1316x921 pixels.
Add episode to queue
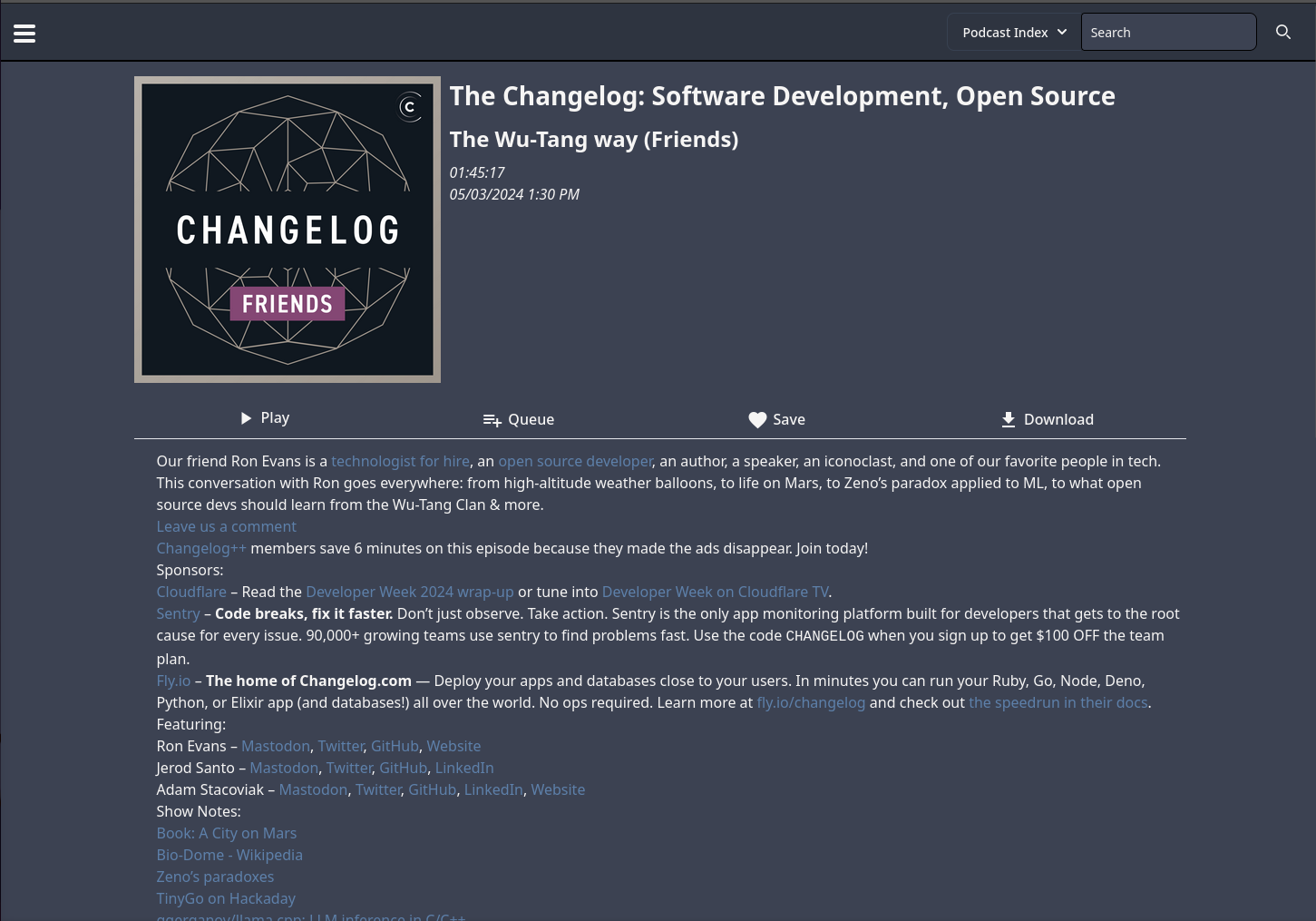tap(518, 419)
